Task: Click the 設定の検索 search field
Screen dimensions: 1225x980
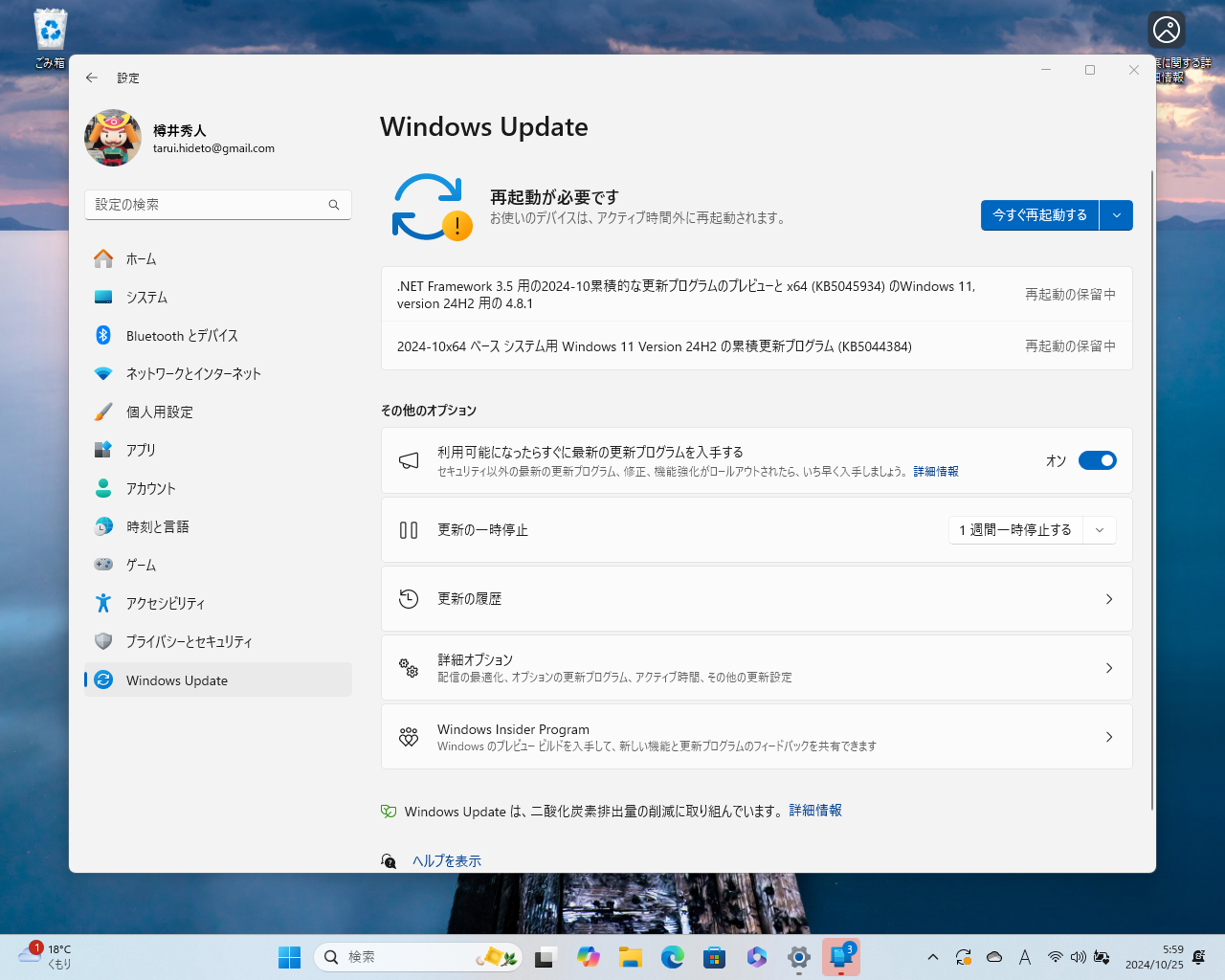Action: pyautogui.click(x=218, y=205)
